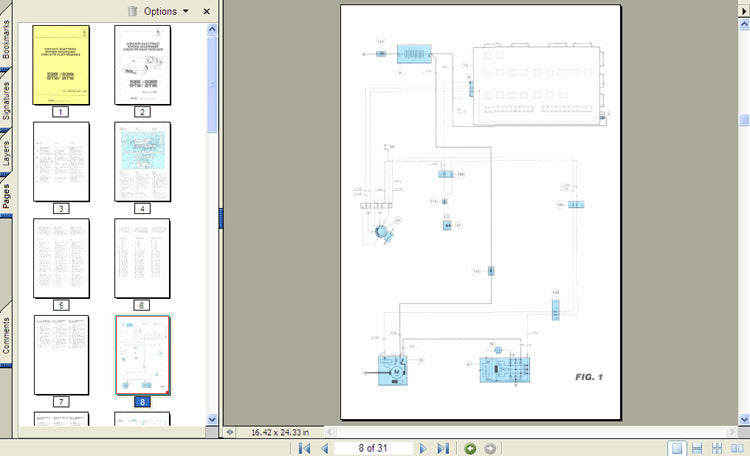Go to first page
This screenshot has width=750, height=456.
pyautogui.click(x=304, y=448)
